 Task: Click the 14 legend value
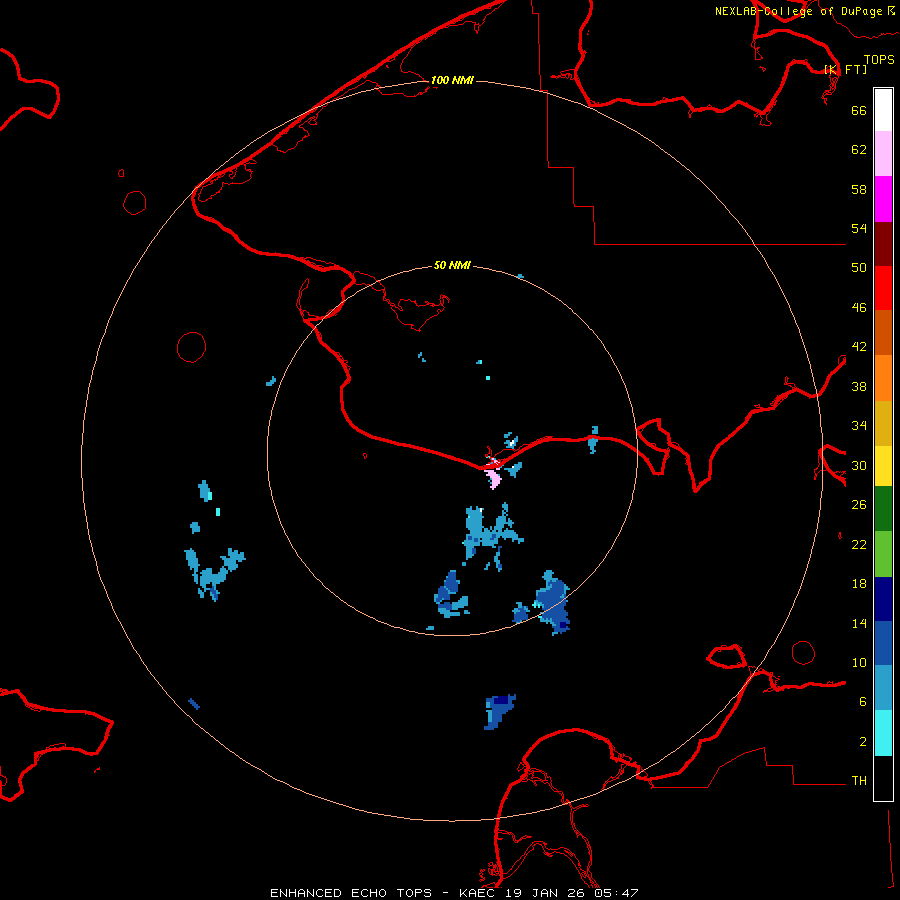(x=859, y=623)
